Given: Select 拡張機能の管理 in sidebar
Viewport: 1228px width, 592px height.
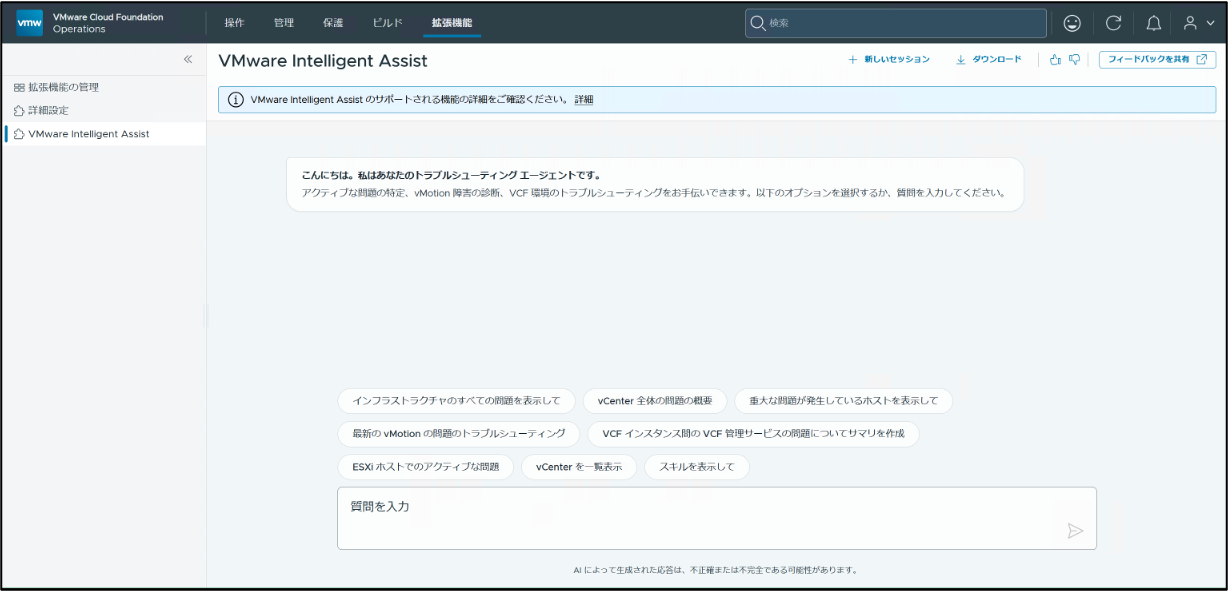Looking at the screenshot, I should [x=56, y=87].
